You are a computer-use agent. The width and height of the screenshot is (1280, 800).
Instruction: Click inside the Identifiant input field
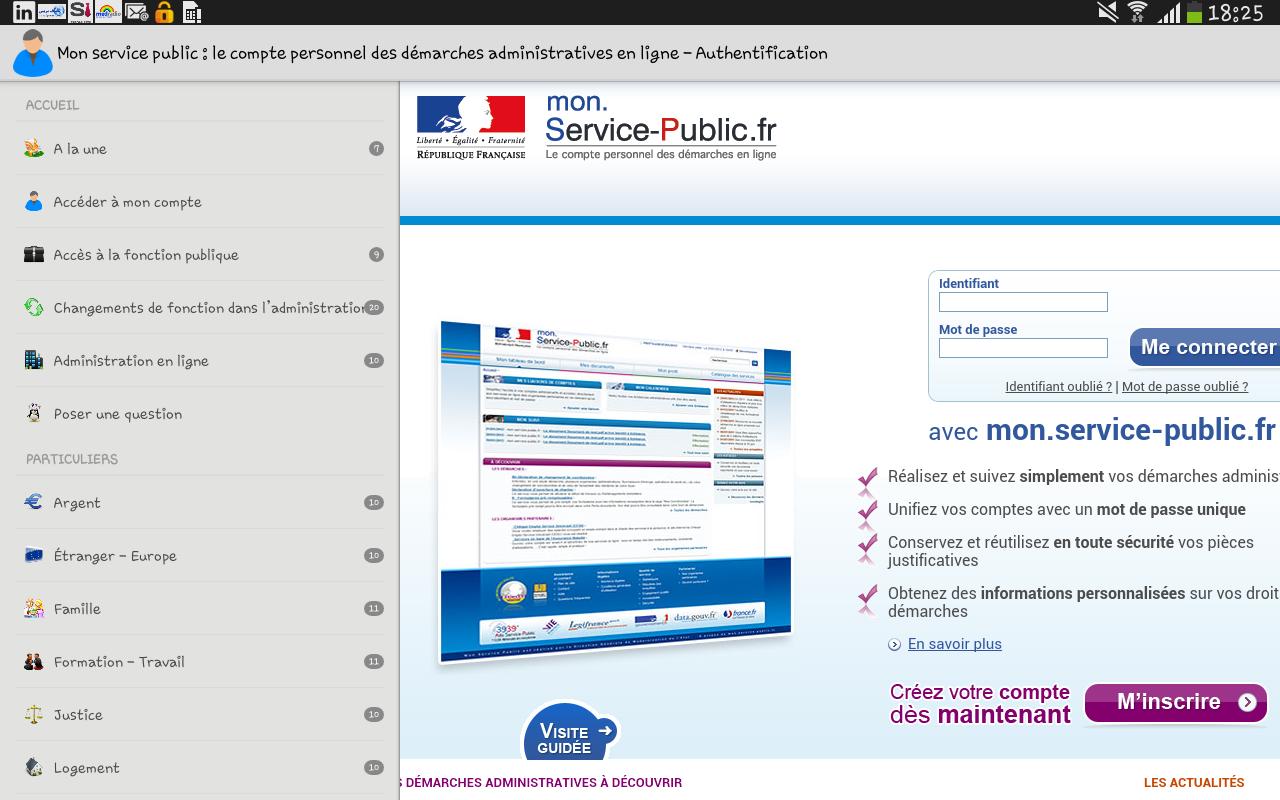point(1023,301)
